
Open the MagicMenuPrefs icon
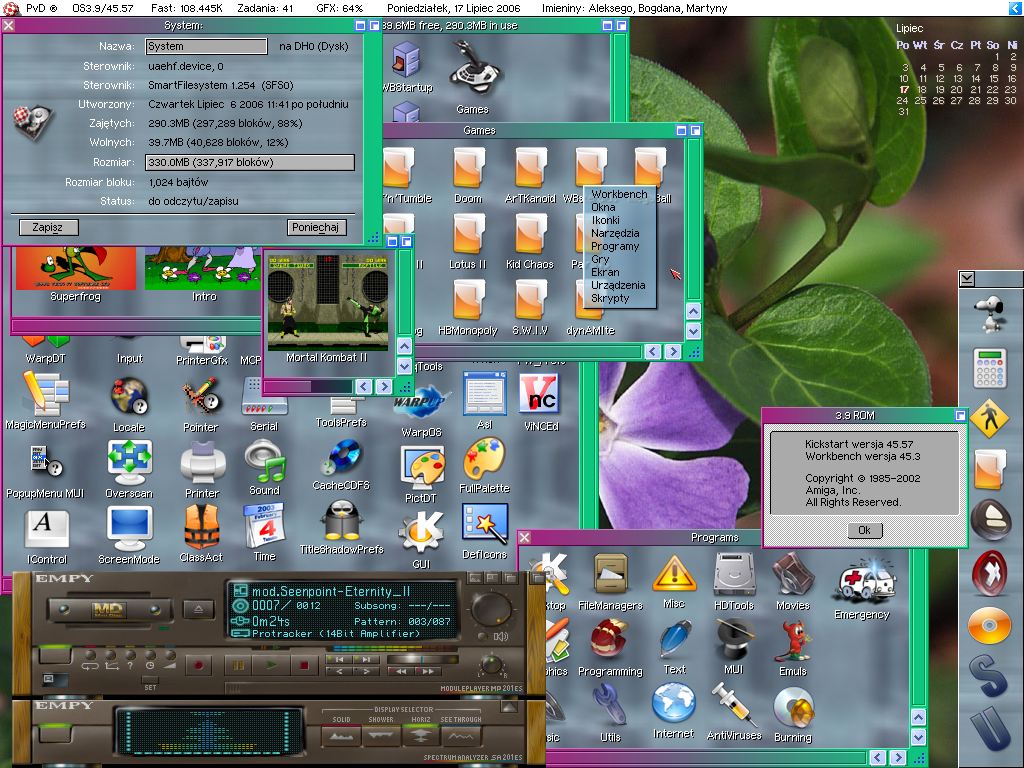coord(45,392)
